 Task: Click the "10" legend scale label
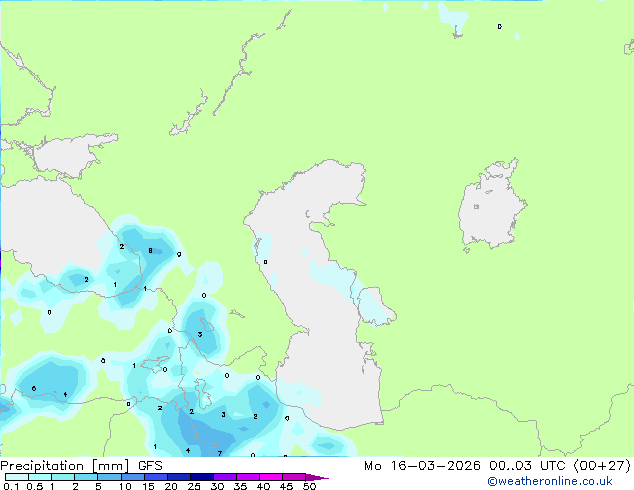125,486
